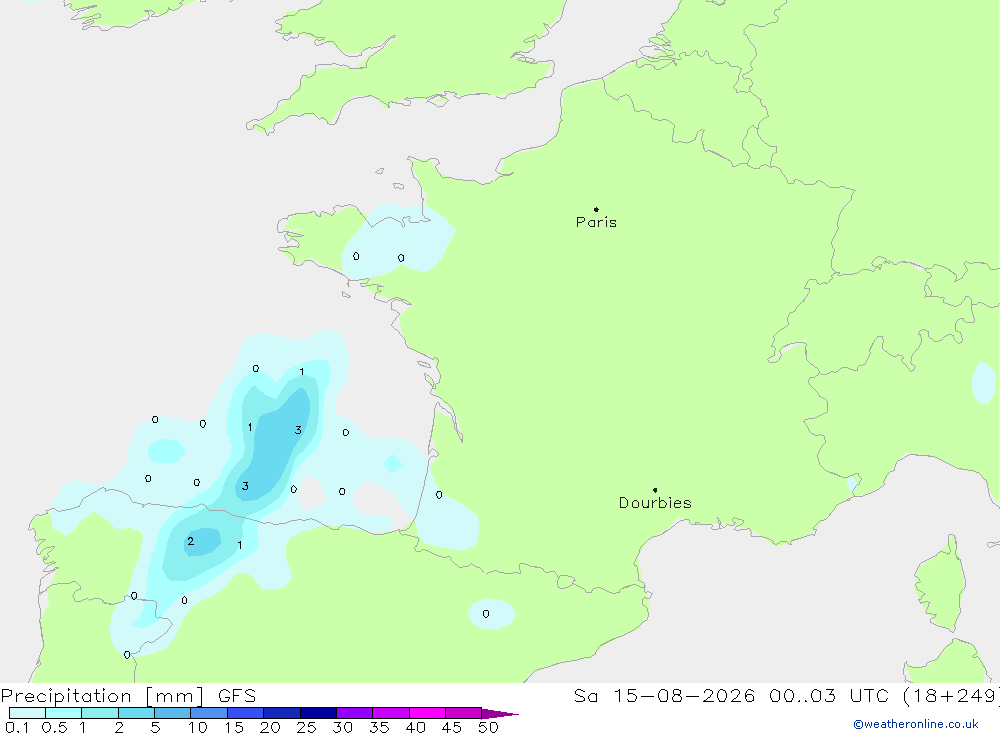
Task: Click the black dot marking Paris
Action: [596, 209]
